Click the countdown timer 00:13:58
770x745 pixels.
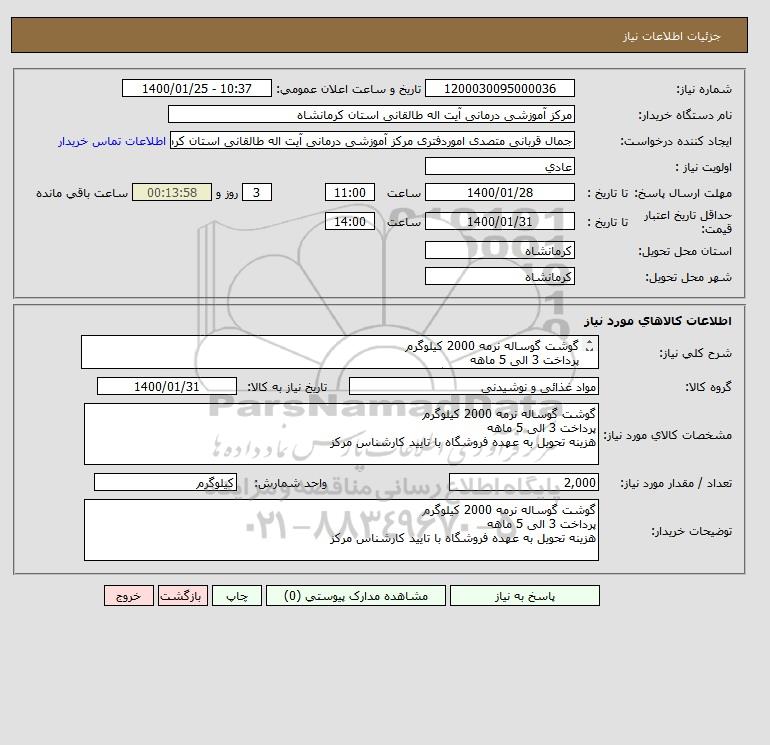coord(172,193)
